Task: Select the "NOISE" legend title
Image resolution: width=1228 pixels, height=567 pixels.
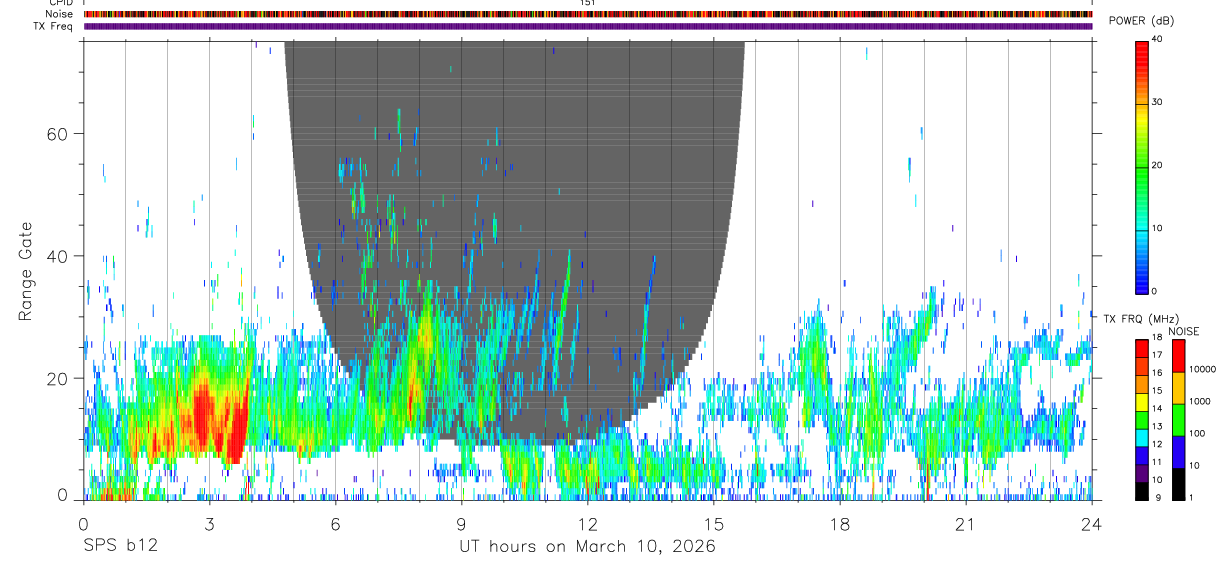Action: [x=1182, y=331]
